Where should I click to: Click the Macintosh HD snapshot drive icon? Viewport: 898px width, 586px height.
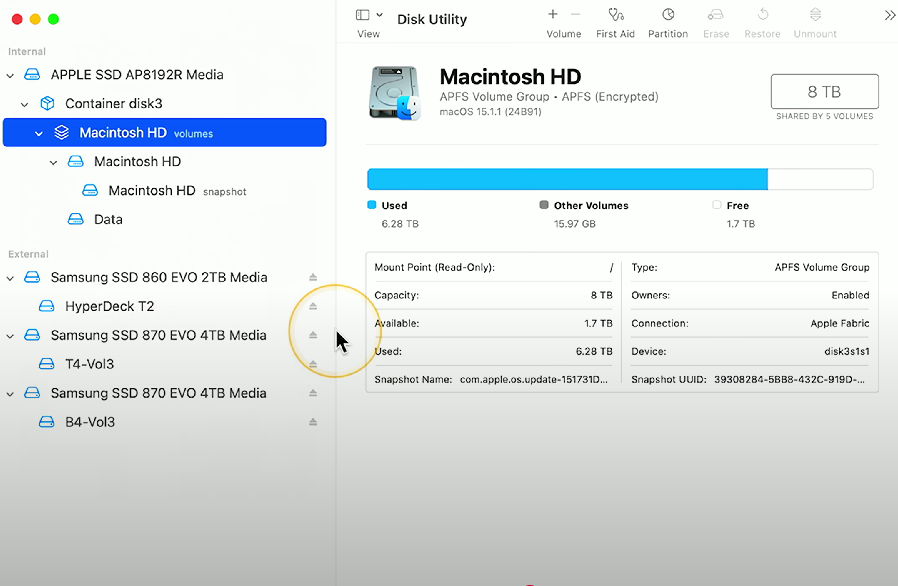(90, 190)
